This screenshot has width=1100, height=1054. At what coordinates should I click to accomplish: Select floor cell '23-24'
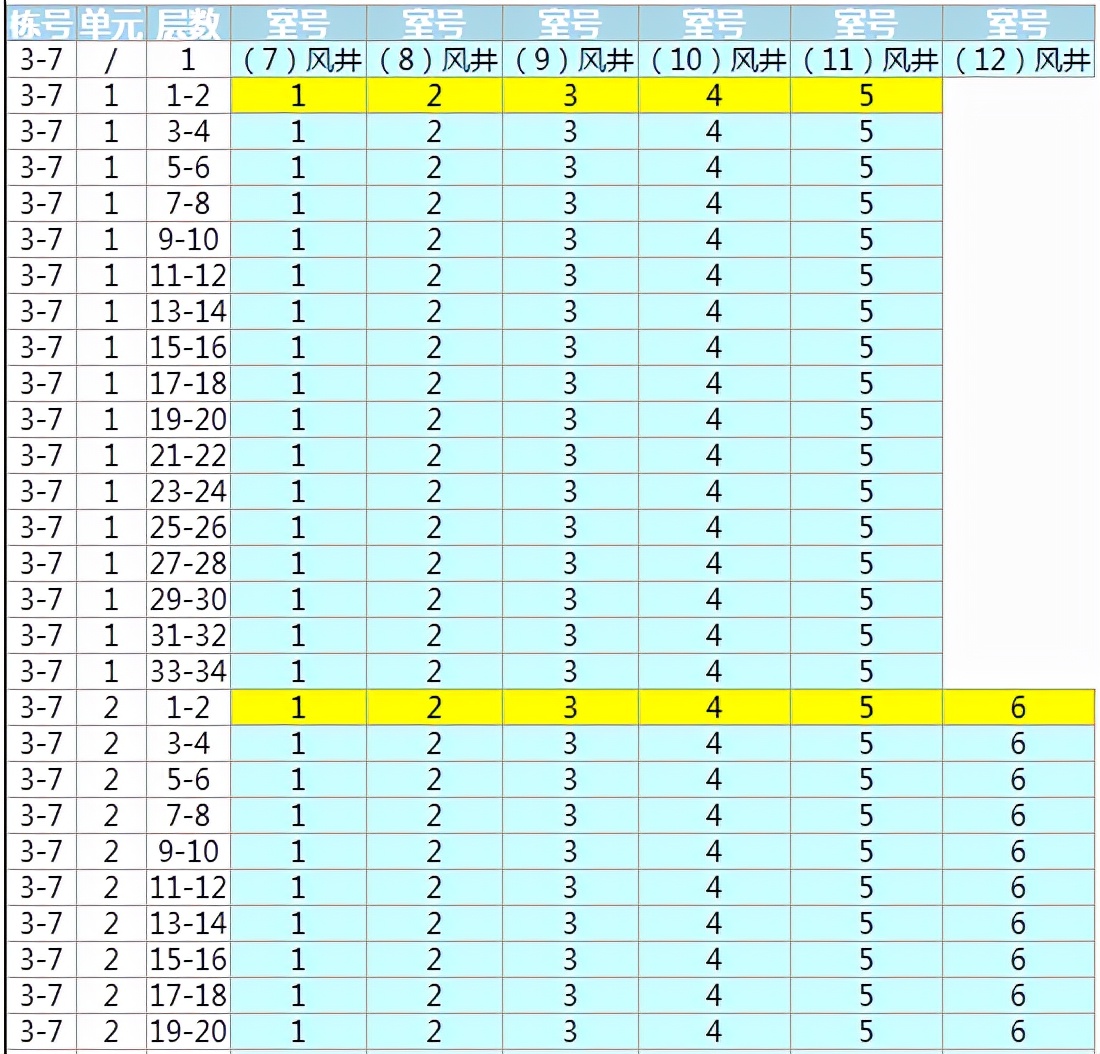[x=188, y=491]
